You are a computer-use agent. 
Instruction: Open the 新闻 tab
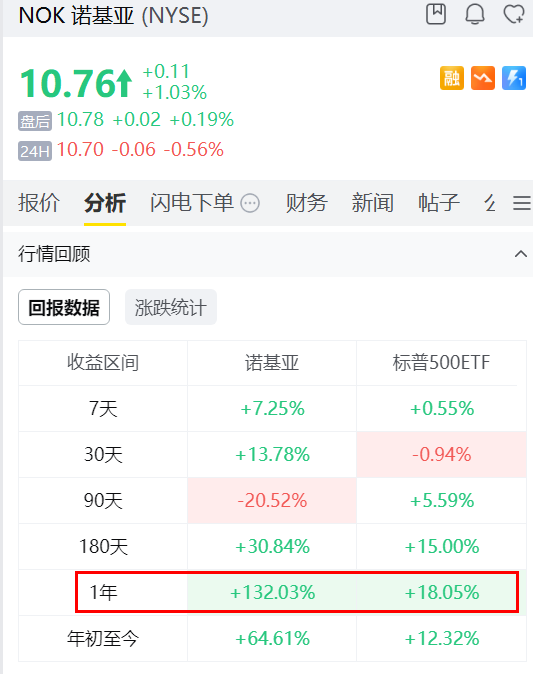373,202
